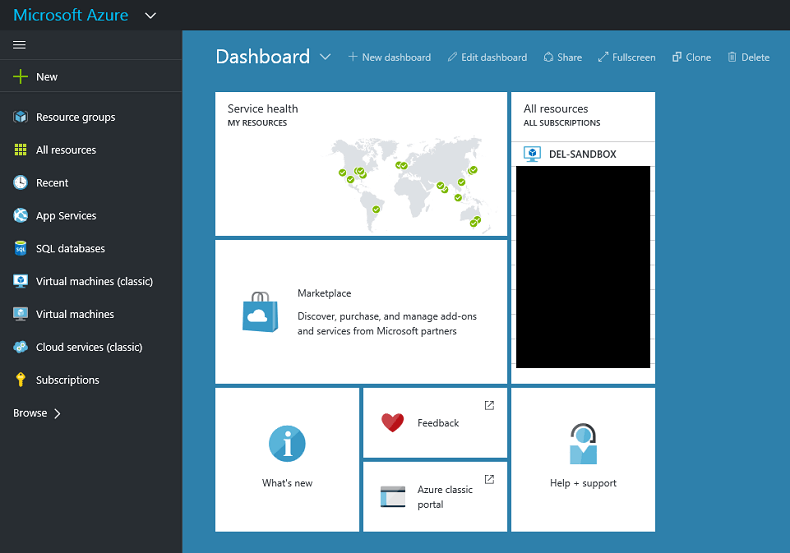
Task: Click the Marketplace tile title
Action: click(x=324, y=293)
